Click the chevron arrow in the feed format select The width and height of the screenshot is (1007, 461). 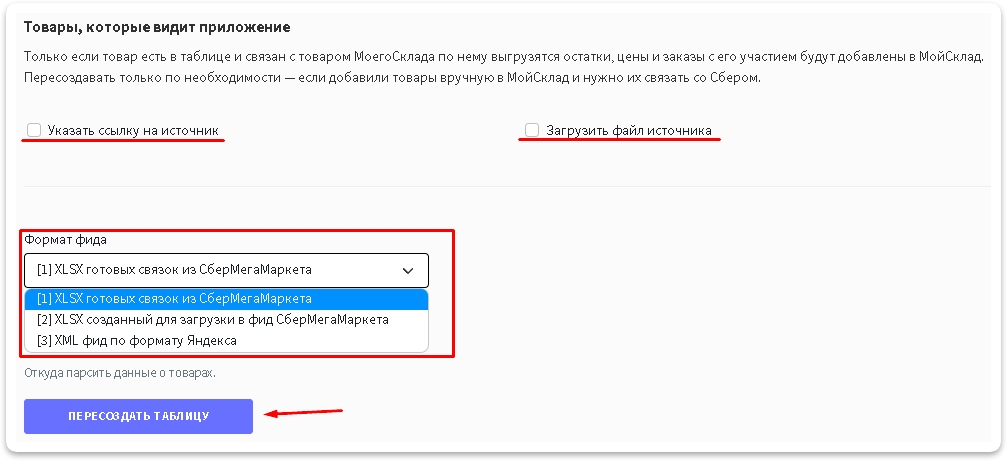pos(408,271)
